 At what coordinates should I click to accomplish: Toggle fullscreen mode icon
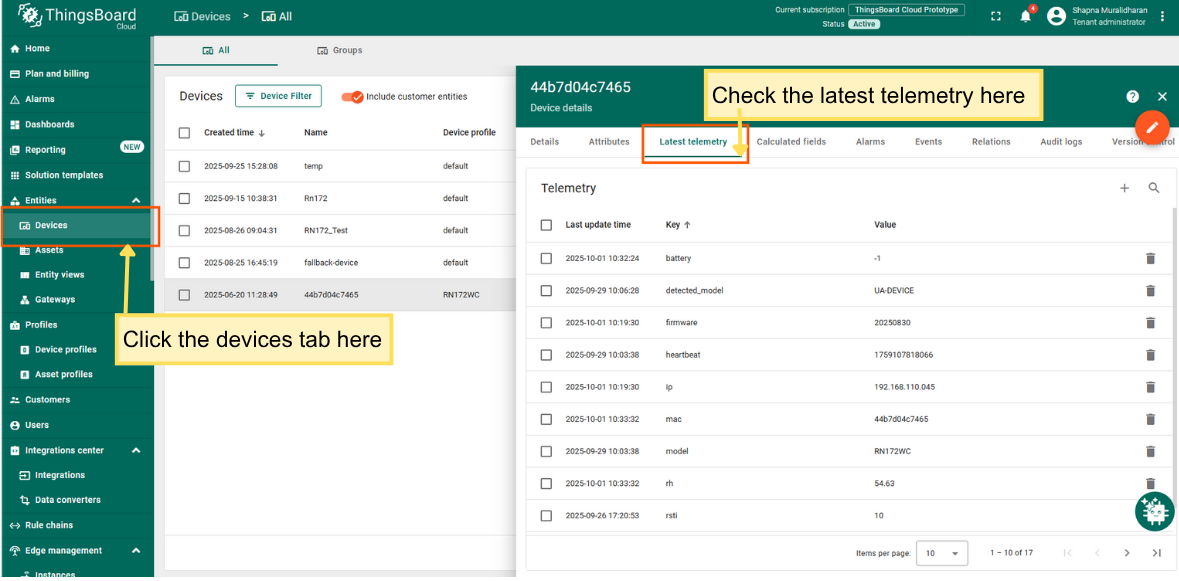[x=995, y=16]
